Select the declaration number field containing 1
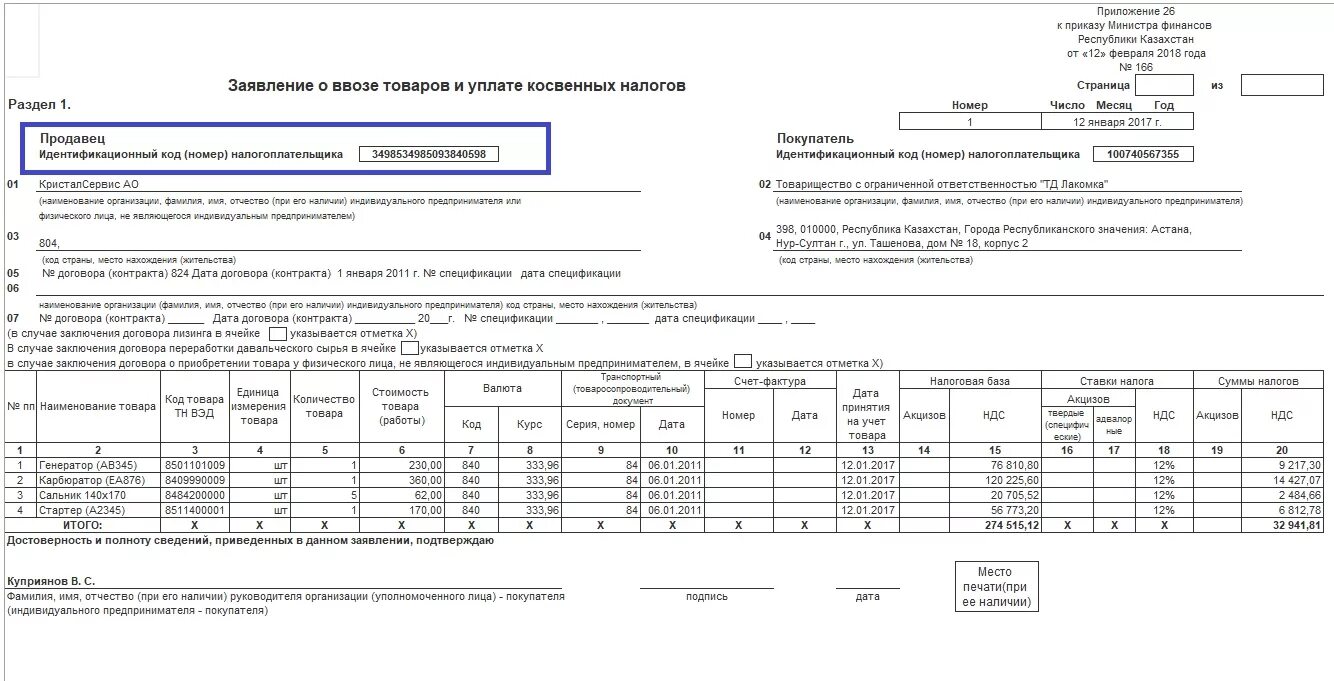Screen dimensions: 1334x681 click(970, 121)
